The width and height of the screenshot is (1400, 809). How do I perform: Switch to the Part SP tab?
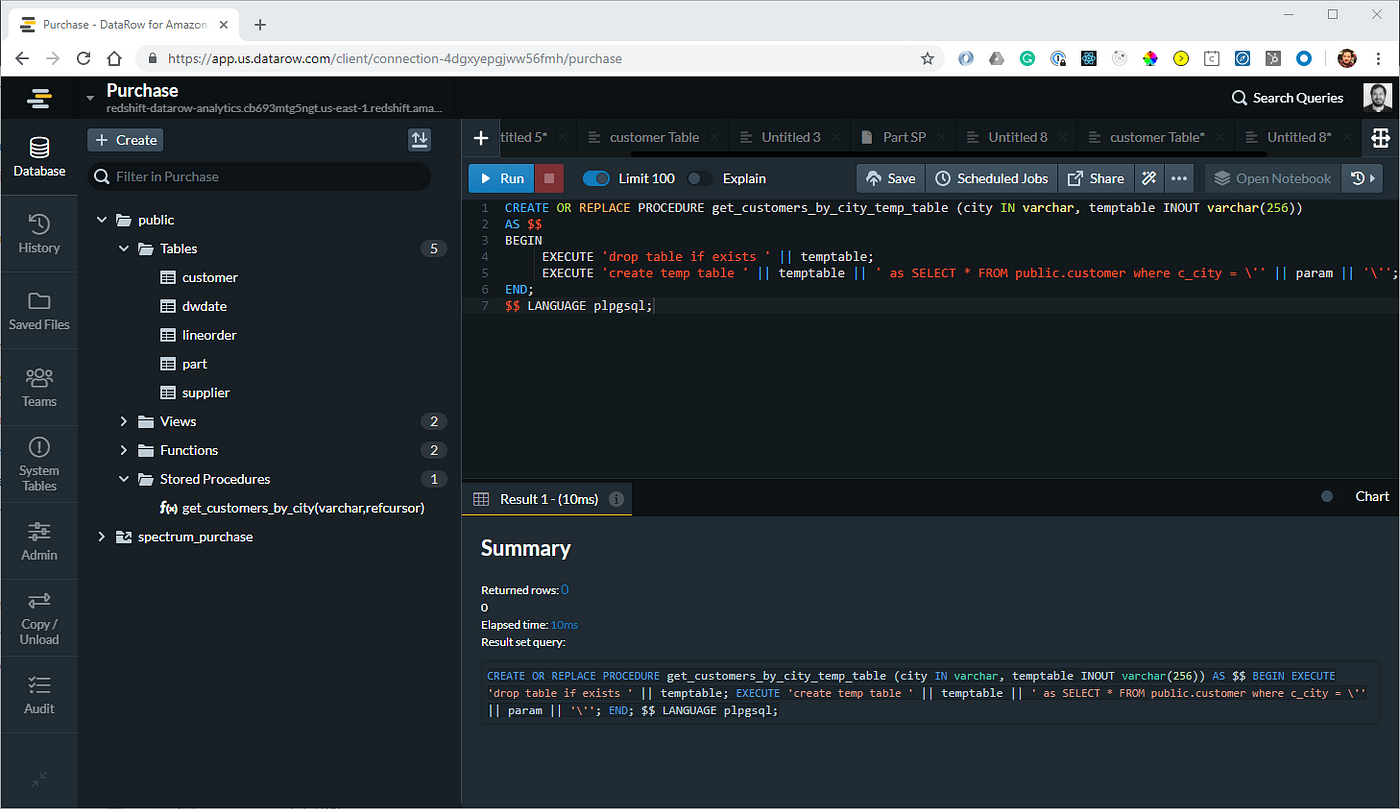tap(902, 137)
